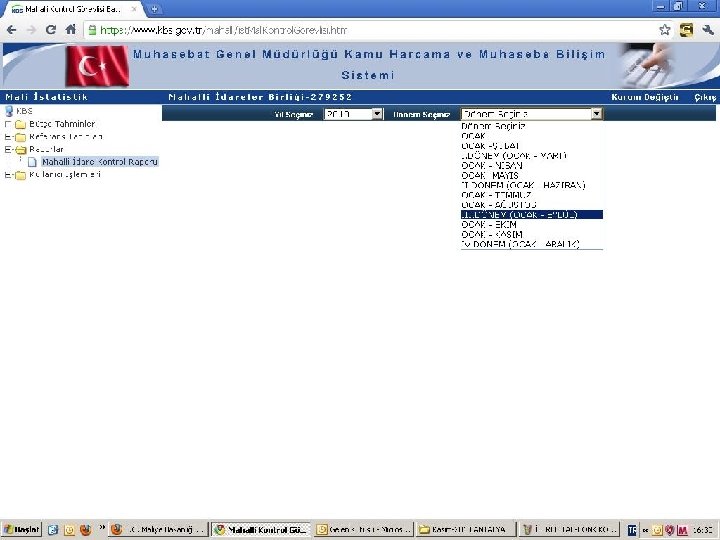Click the Bütçe Tahminleri folder icon

pos(20,124)
